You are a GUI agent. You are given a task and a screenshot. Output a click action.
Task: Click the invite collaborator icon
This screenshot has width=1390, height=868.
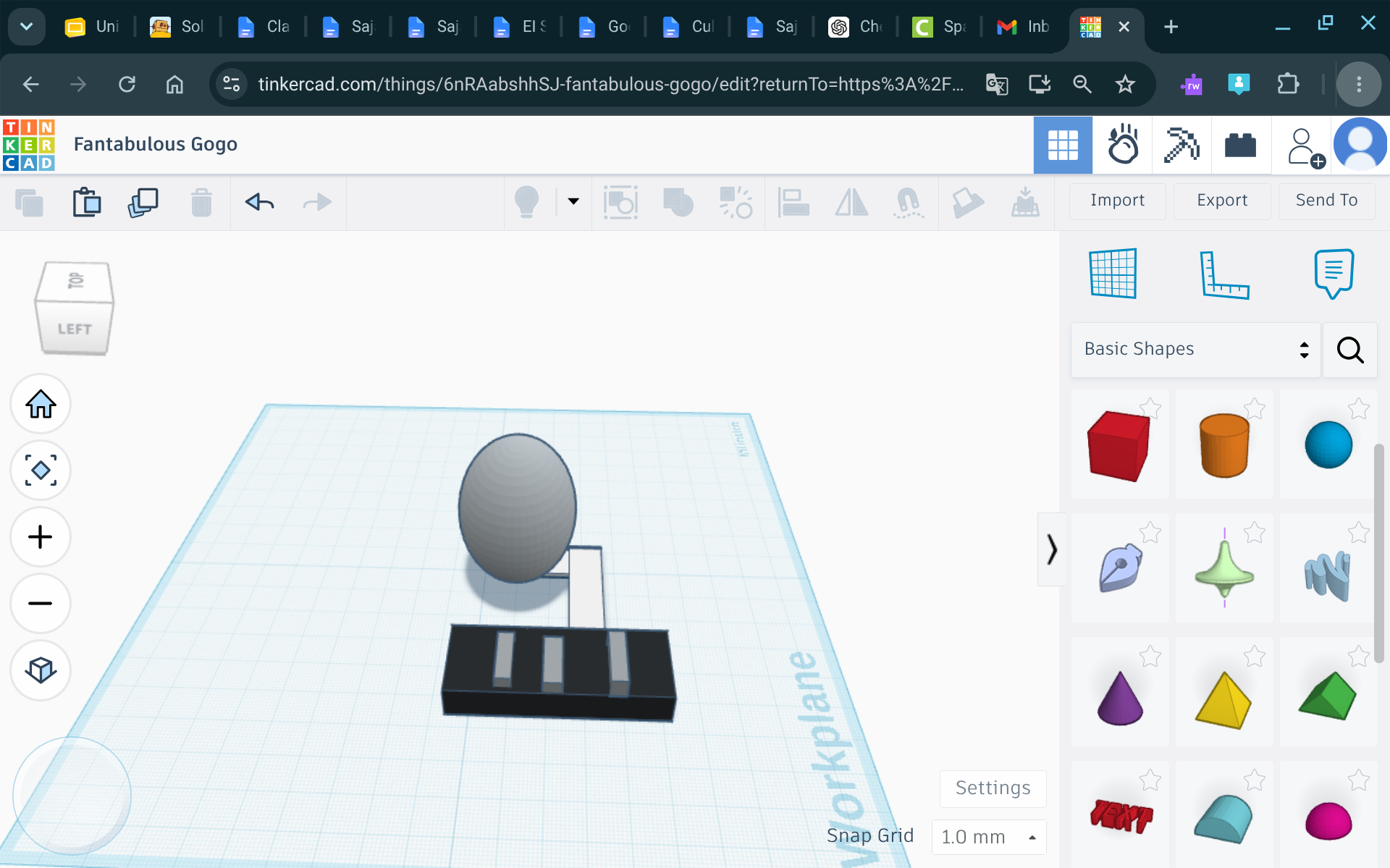click(x=1305, y=147)
